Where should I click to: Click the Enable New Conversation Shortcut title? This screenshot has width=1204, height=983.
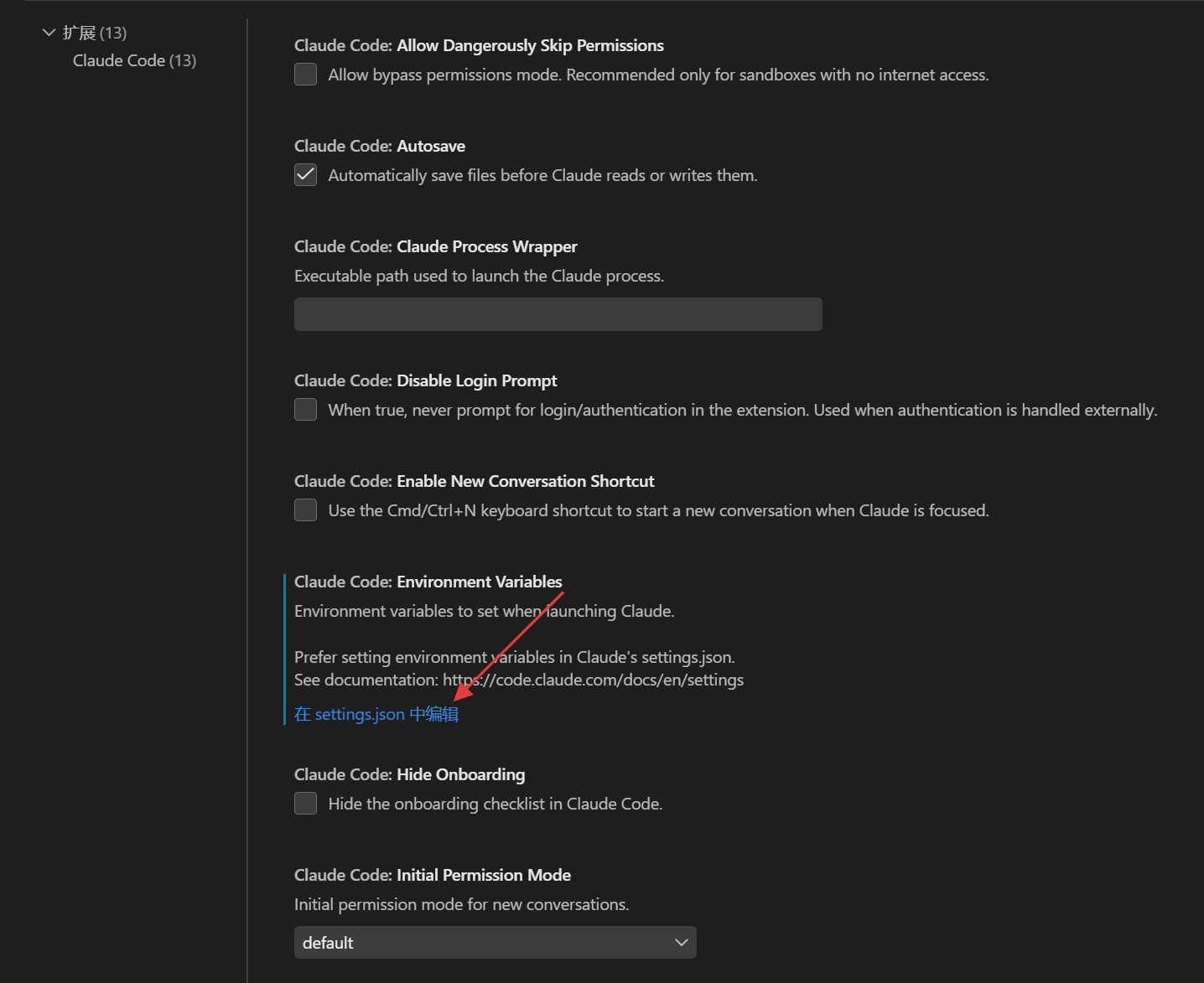(475, 481)
